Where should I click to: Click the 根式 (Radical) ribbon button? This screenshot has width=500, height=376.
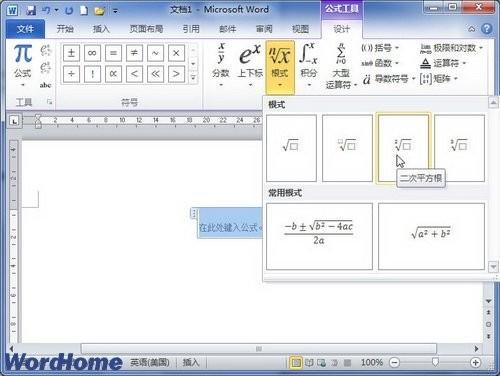tap(280, 67)
